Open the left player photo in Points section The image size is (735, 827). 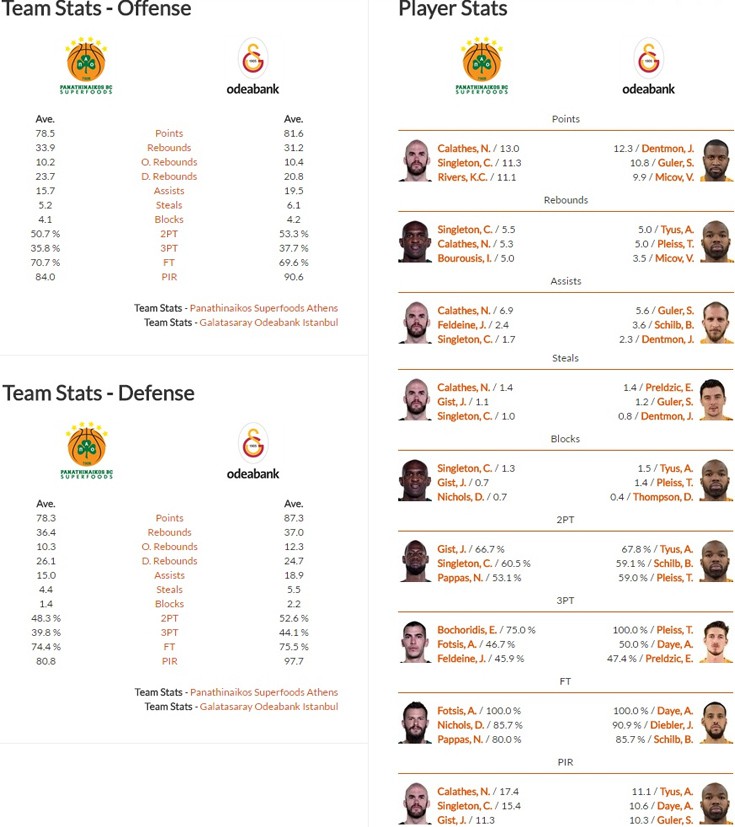tap(415, 161)
